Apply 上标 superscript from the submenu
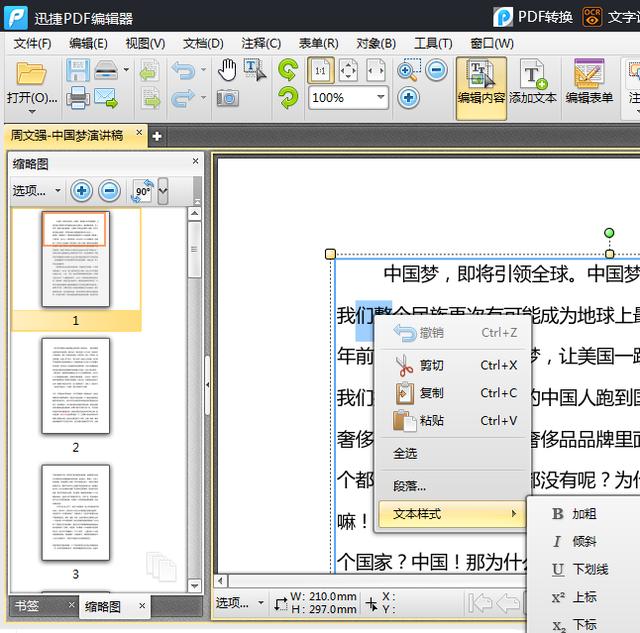Screen dimensions: 640x633 (x=584, y=597)
